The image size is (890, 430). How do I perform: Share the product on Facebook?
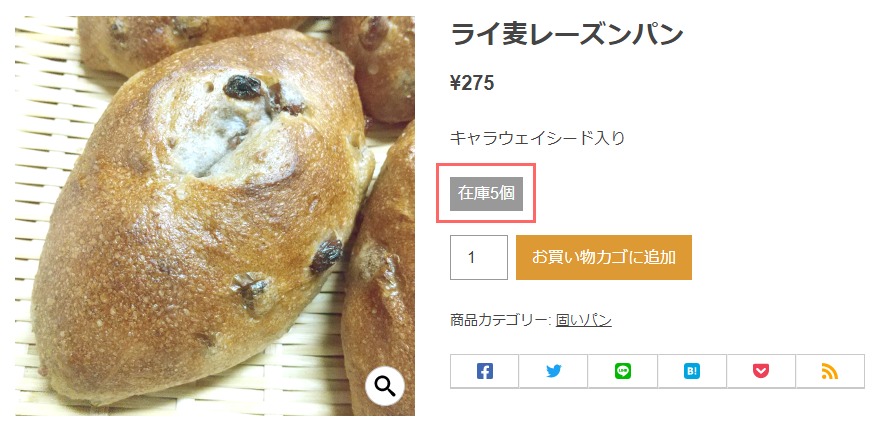484,372
